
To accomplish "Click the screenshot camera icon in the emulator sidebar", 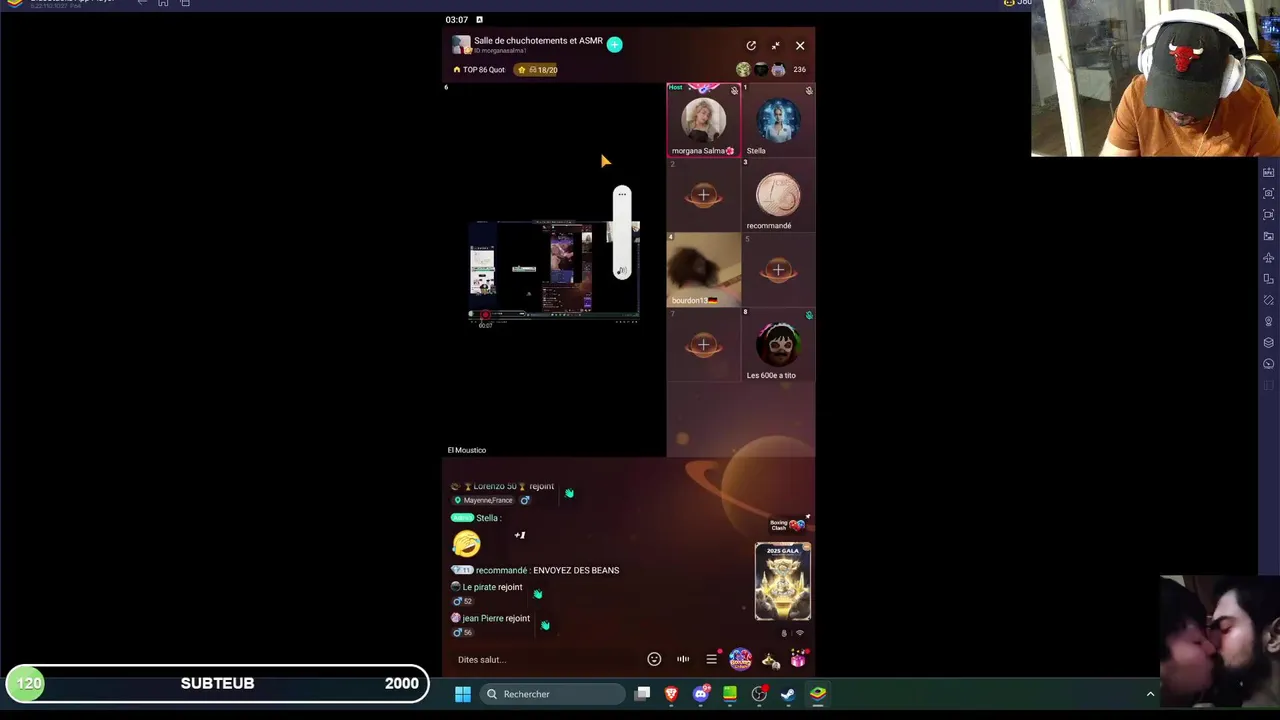I will [x=1269, y=194].
